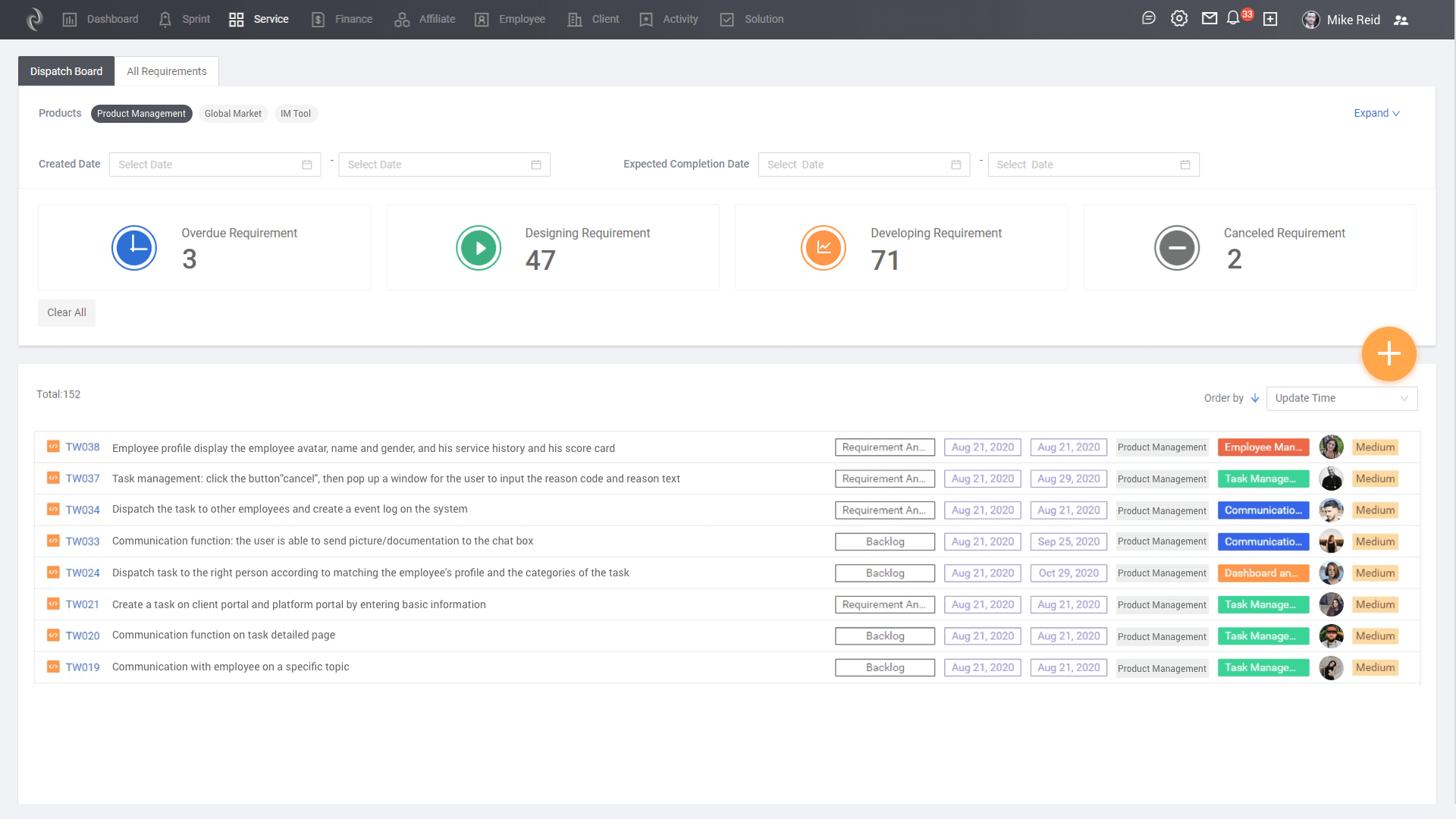Switch to the All Requirements tab

tap(167, 71)
